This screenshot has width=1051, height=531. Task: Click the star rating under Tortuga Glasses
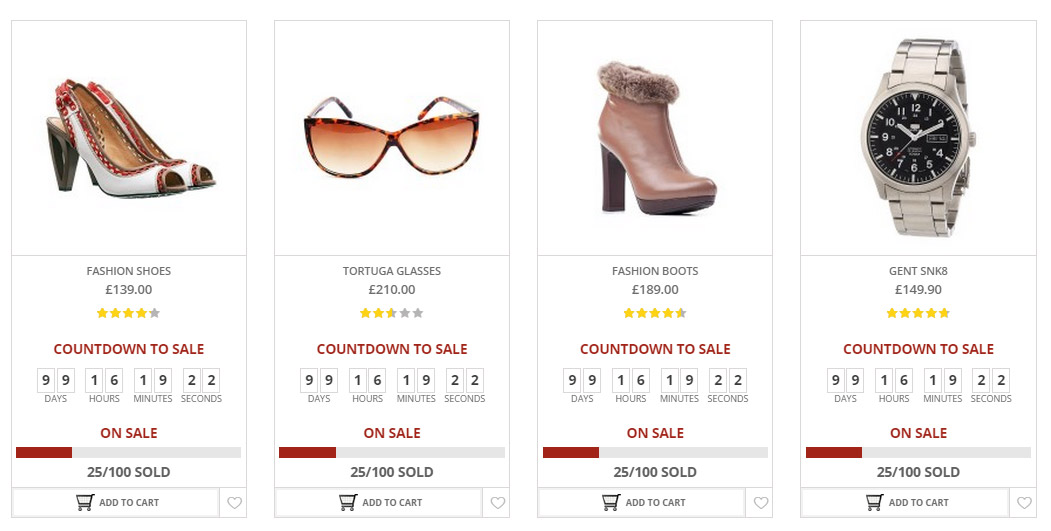coord(391,313)
